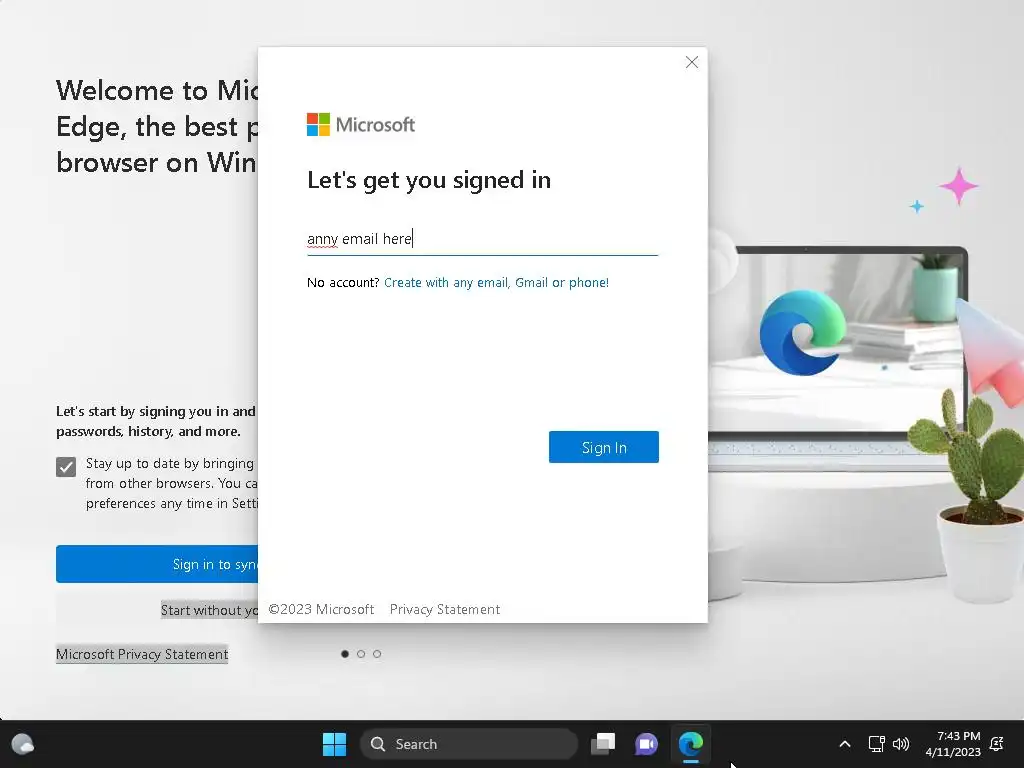Image resolution: width=1024 pixels, height=768 pixels.
Task: Open network status tray icon
Action: tap(876, 744)
